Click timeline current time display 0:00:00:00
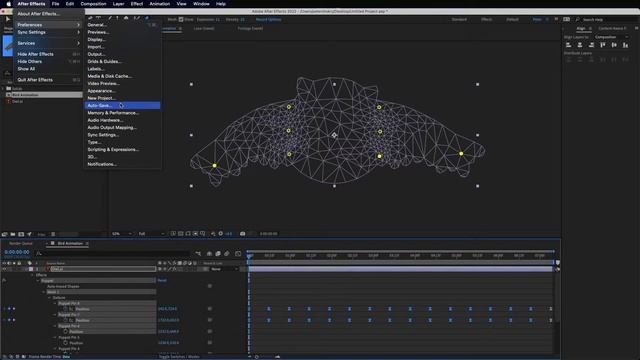Screen dimensions: 640x360 pyautogui.click(x=17, y=252)
